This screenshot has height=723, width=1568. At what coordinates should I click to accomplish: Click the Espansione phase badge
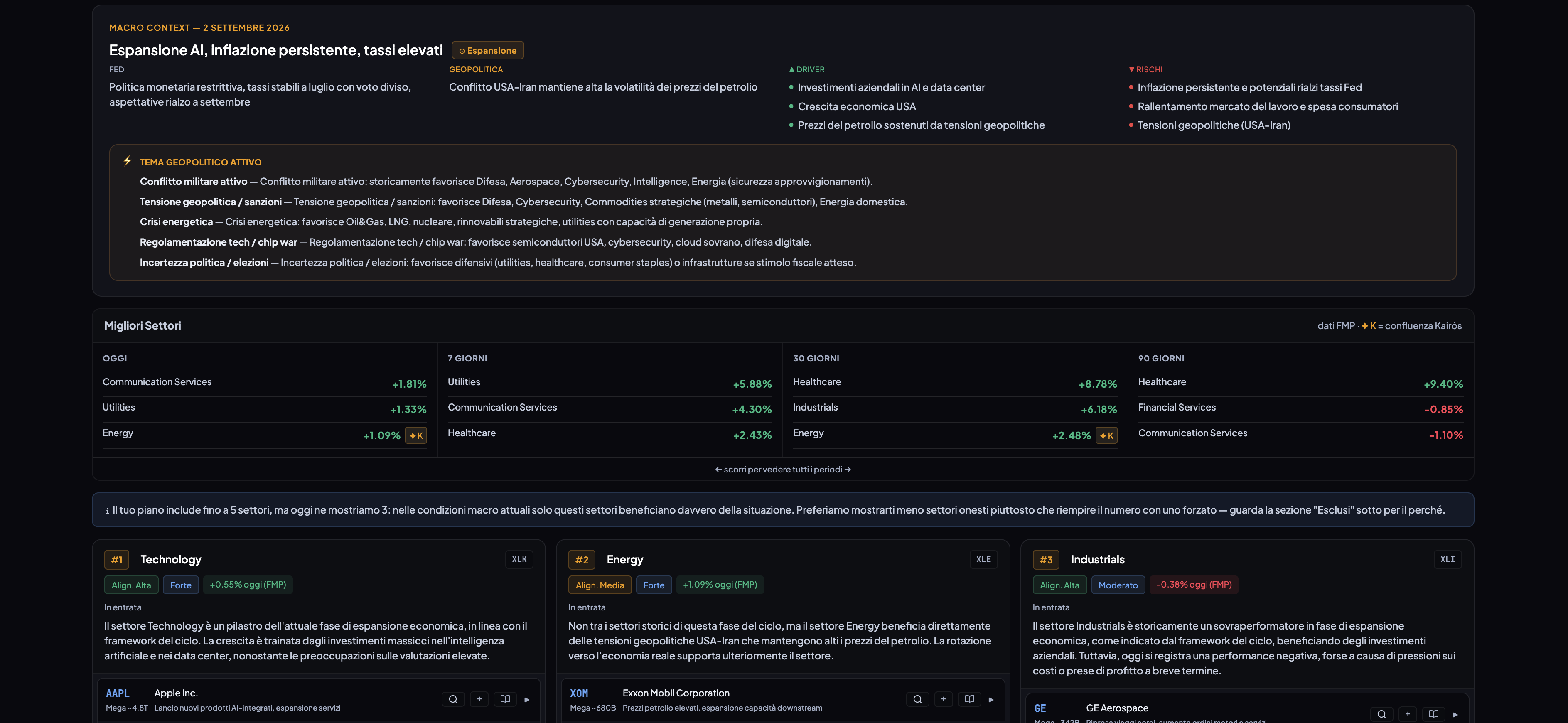[488, 51]
